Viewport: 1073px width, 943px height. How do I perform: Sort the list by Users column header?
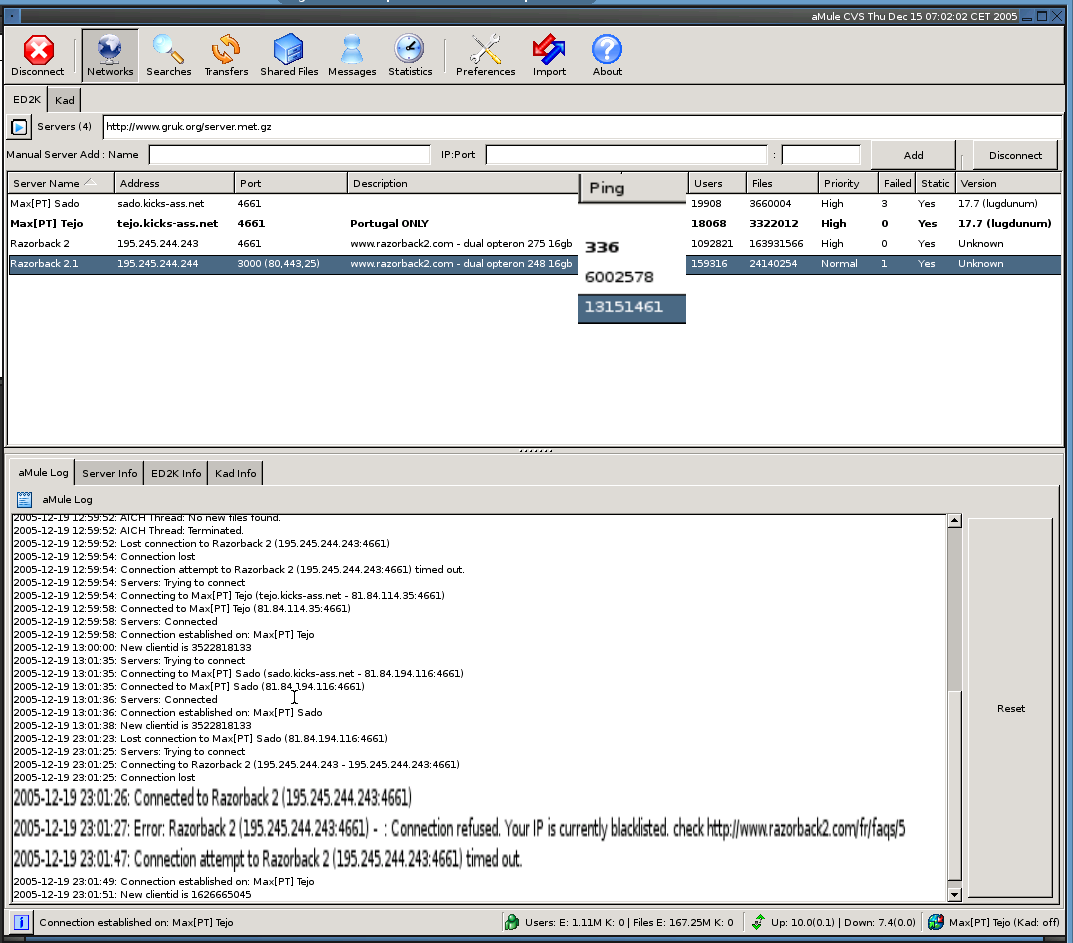click(716, 184)
